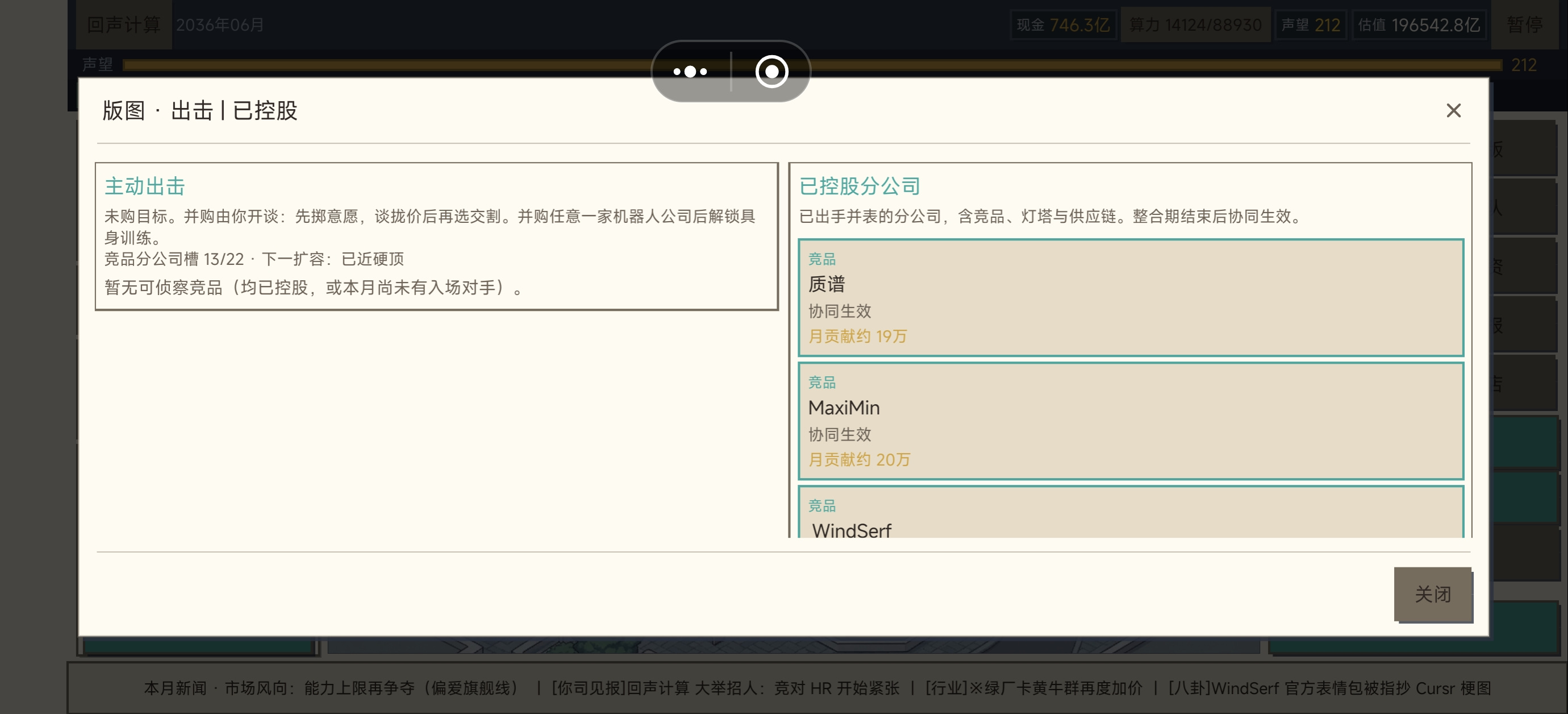Select the 质谱 subsidiary card

pyautogui.click(x=1131, y=297)
